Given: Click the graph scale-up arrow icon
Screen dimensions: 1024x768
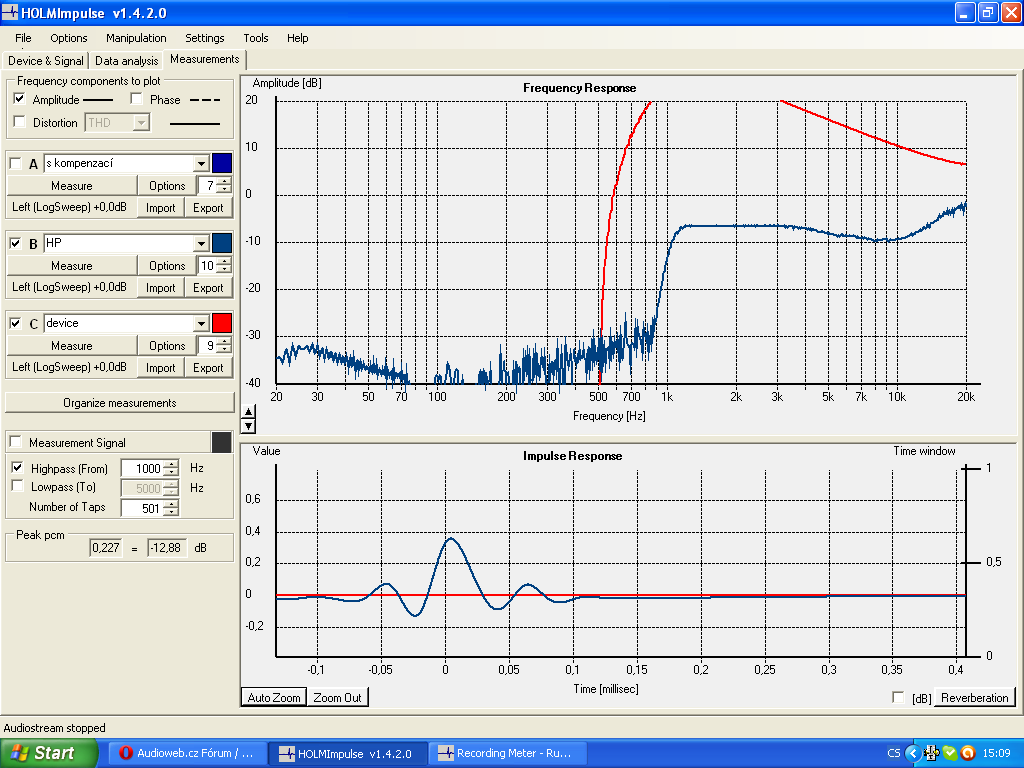Looking at the screenshot, I should 248,411.
